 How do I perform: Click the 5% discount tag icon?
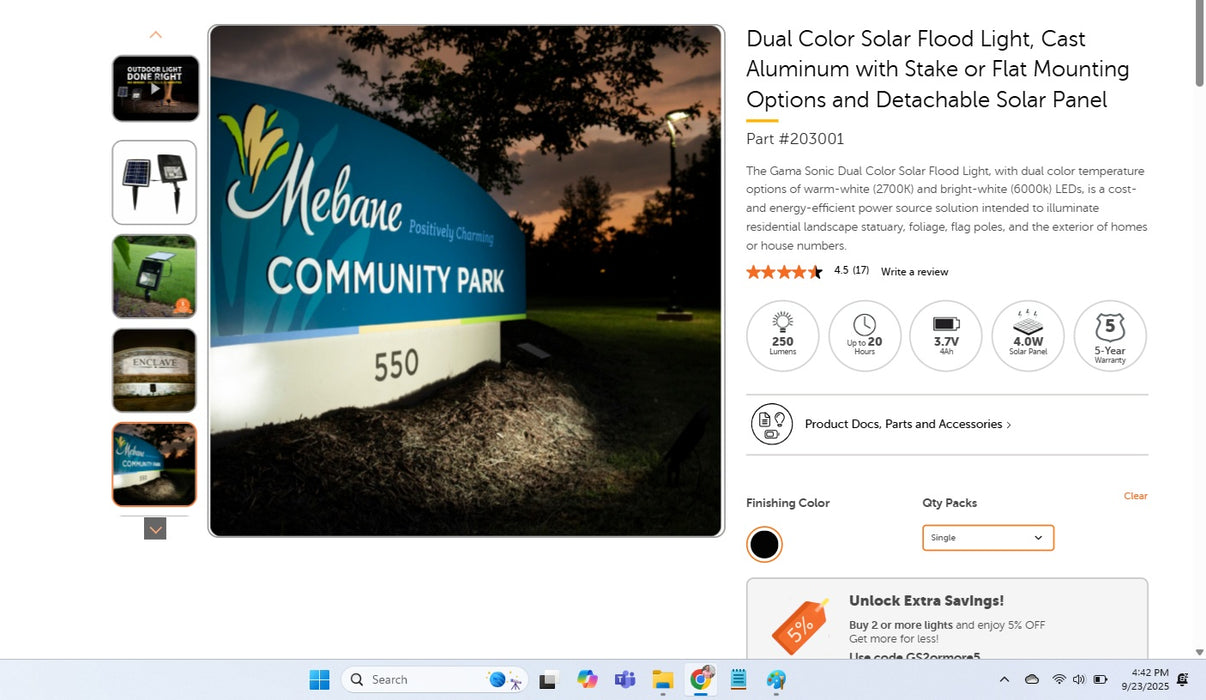click(799, 626)
